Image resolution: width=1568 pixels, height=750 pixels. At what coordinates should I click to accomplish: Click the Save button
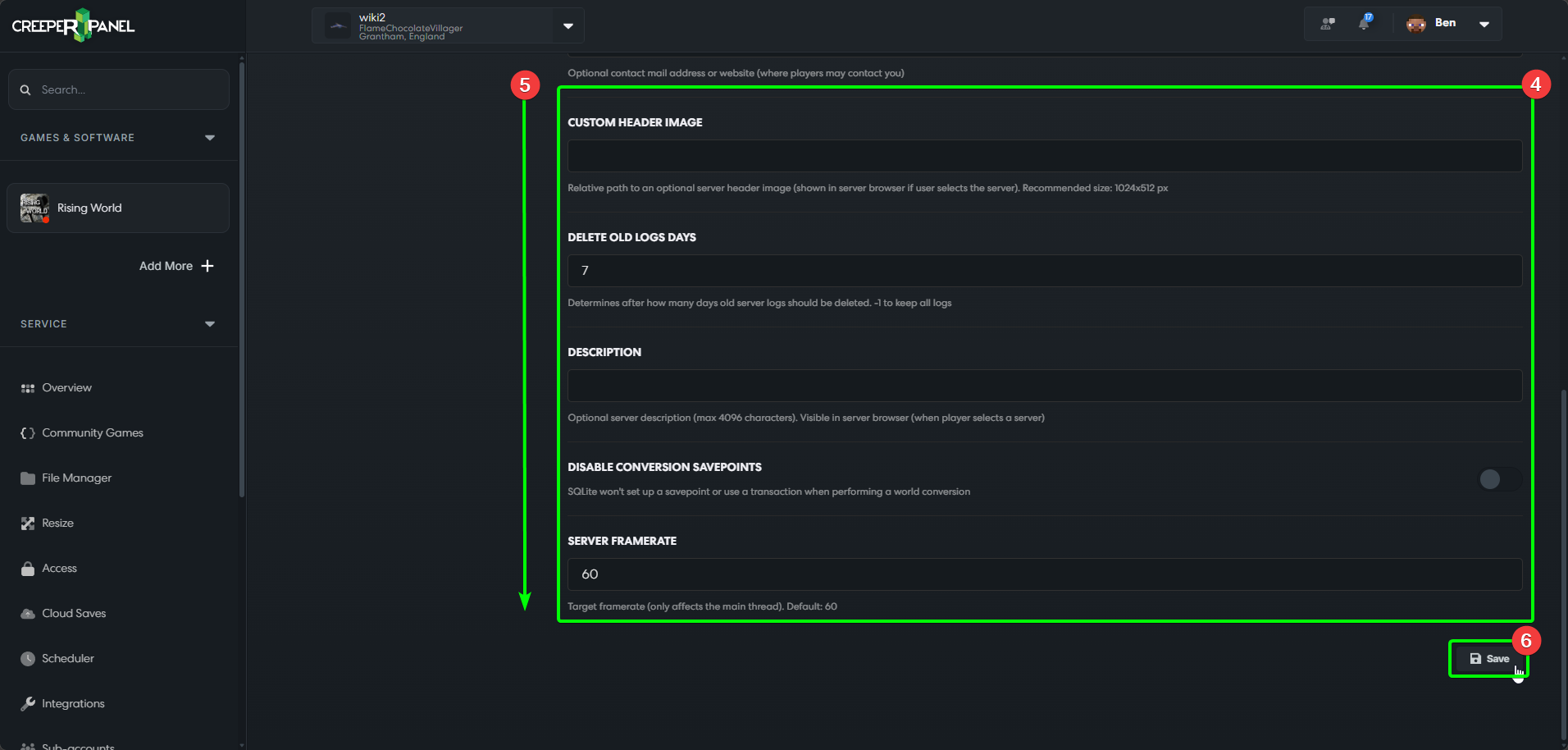[1488, 659]
